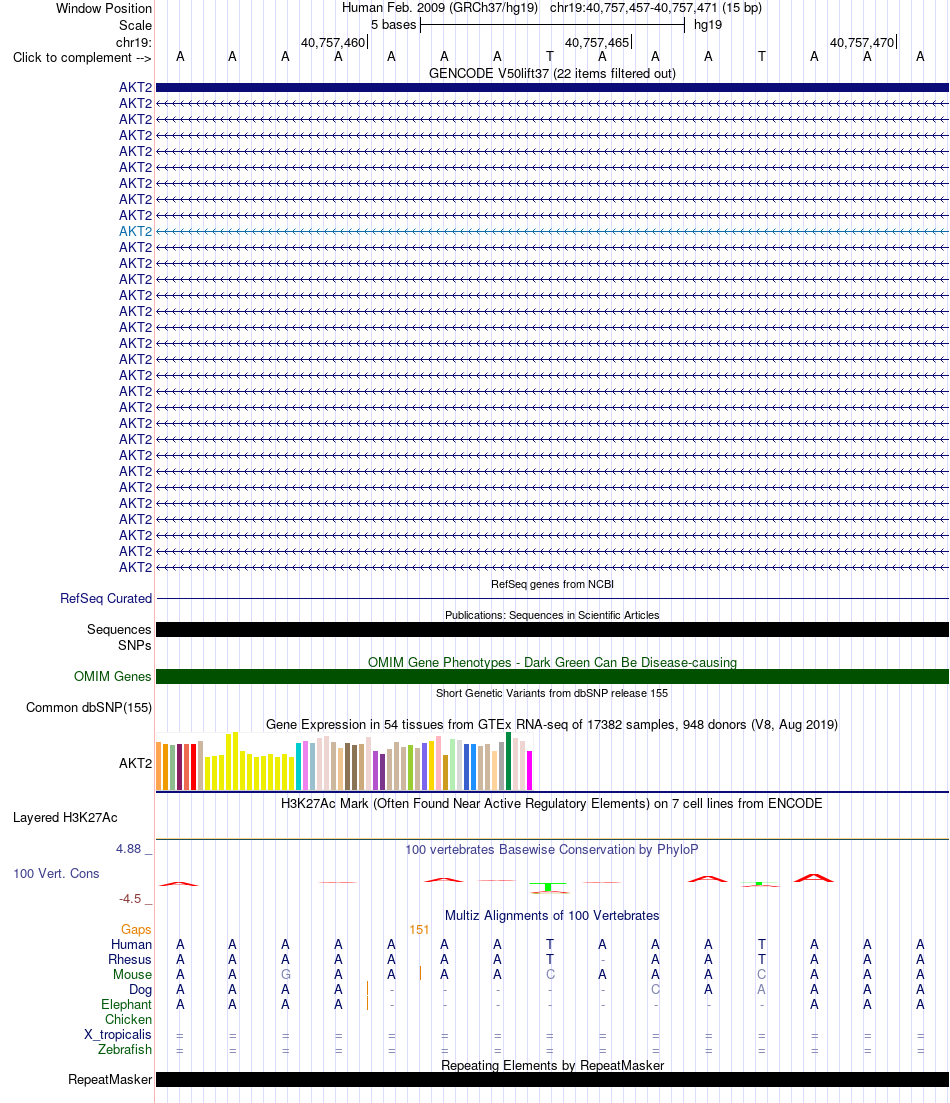Click the Gaps row label
Screen dimensions: 950x1103
[136, 930]
